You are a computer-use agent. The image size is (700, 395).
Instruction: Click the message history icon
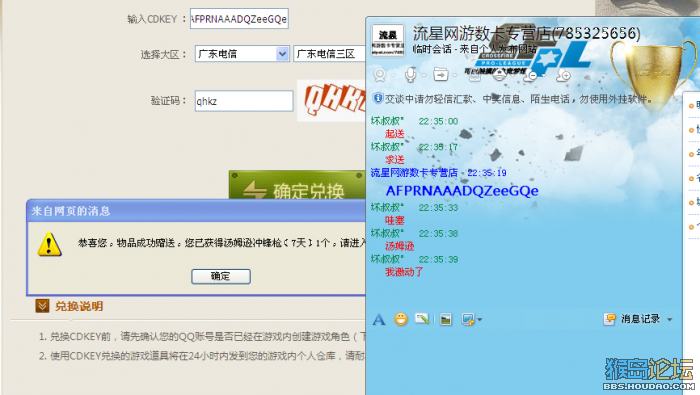(609, 319)
